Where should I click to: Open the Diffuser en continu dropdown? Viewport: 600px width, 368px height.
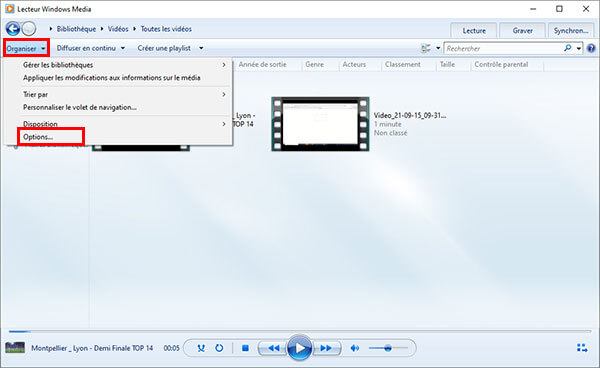click(91, 48)
